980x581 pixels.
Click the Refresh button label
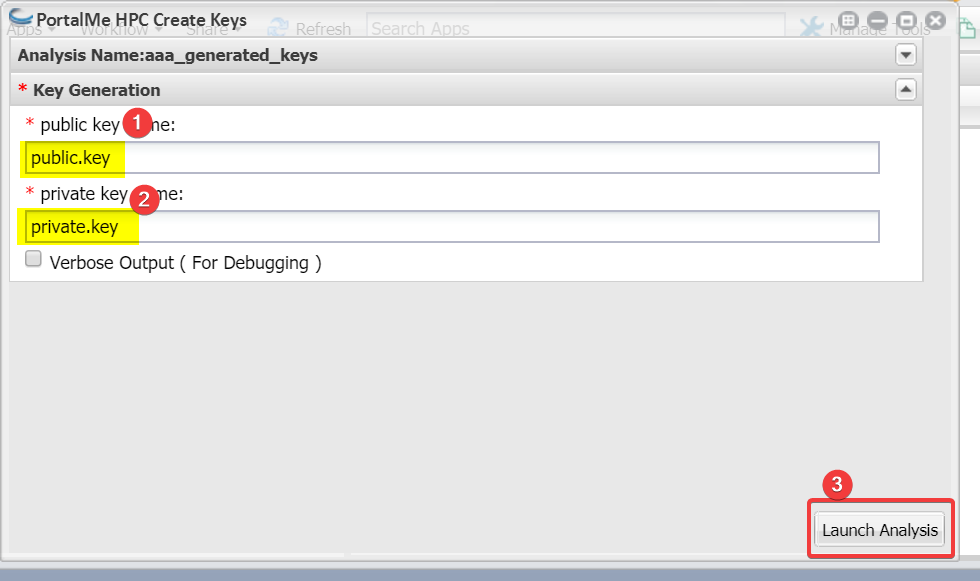(x=323, y=29)
